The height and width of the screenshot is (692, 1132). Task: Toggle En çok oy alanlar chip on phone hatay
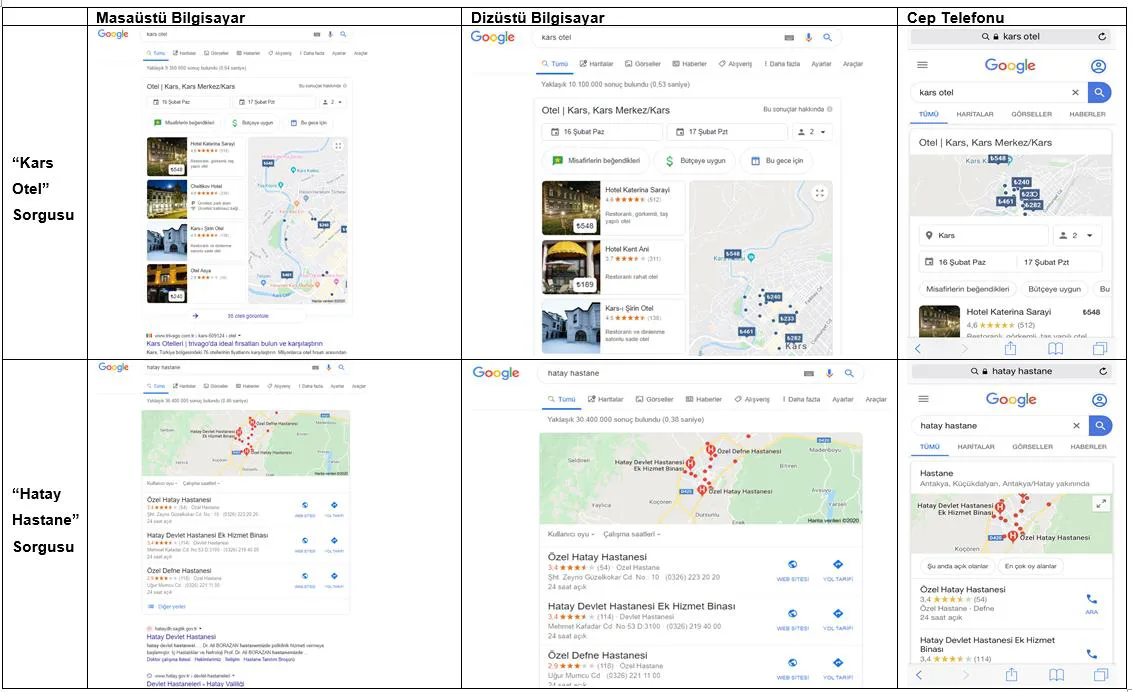1030,566
